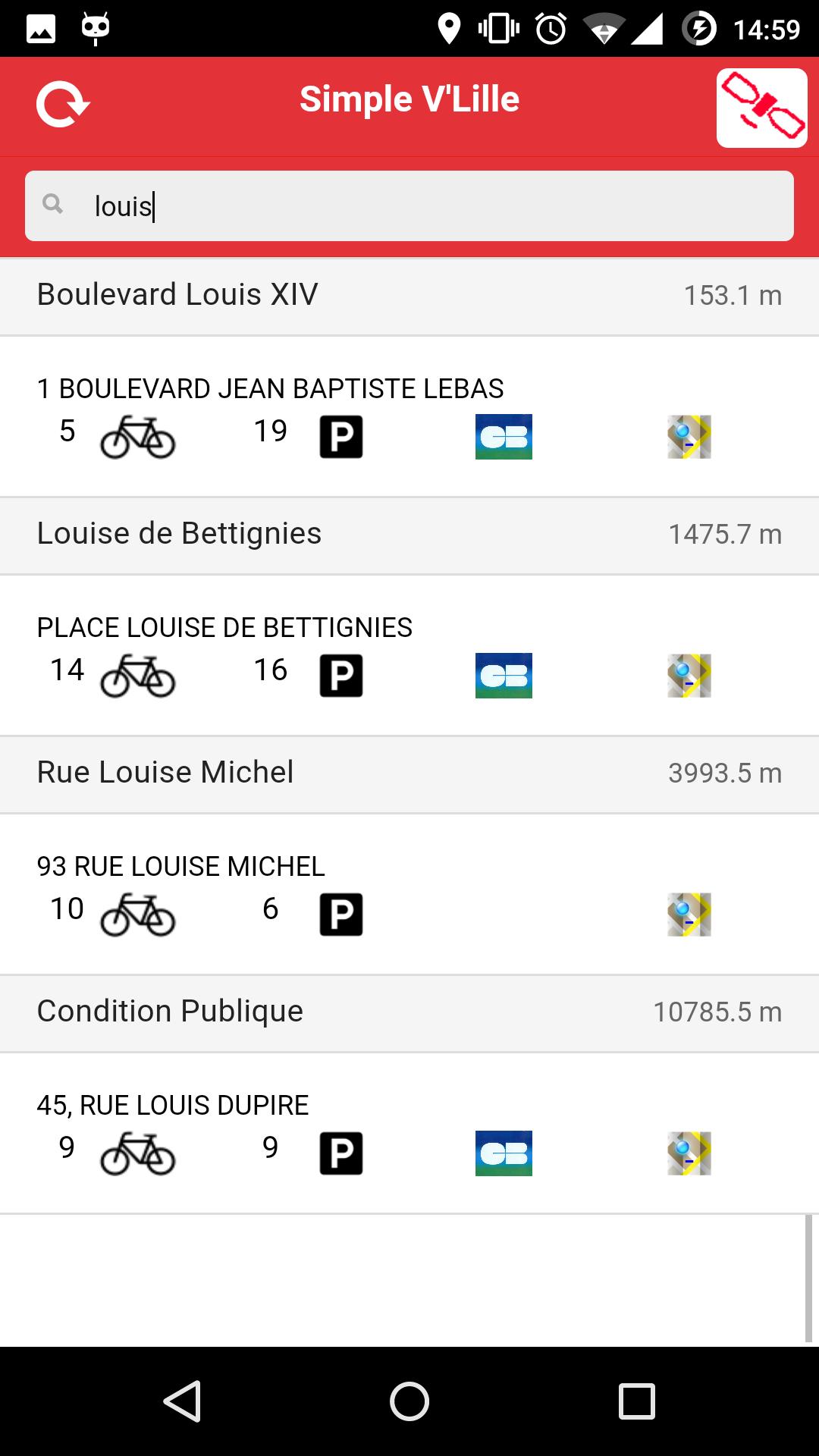Focus the station search field
The image size is (819, 1456).
409,206
